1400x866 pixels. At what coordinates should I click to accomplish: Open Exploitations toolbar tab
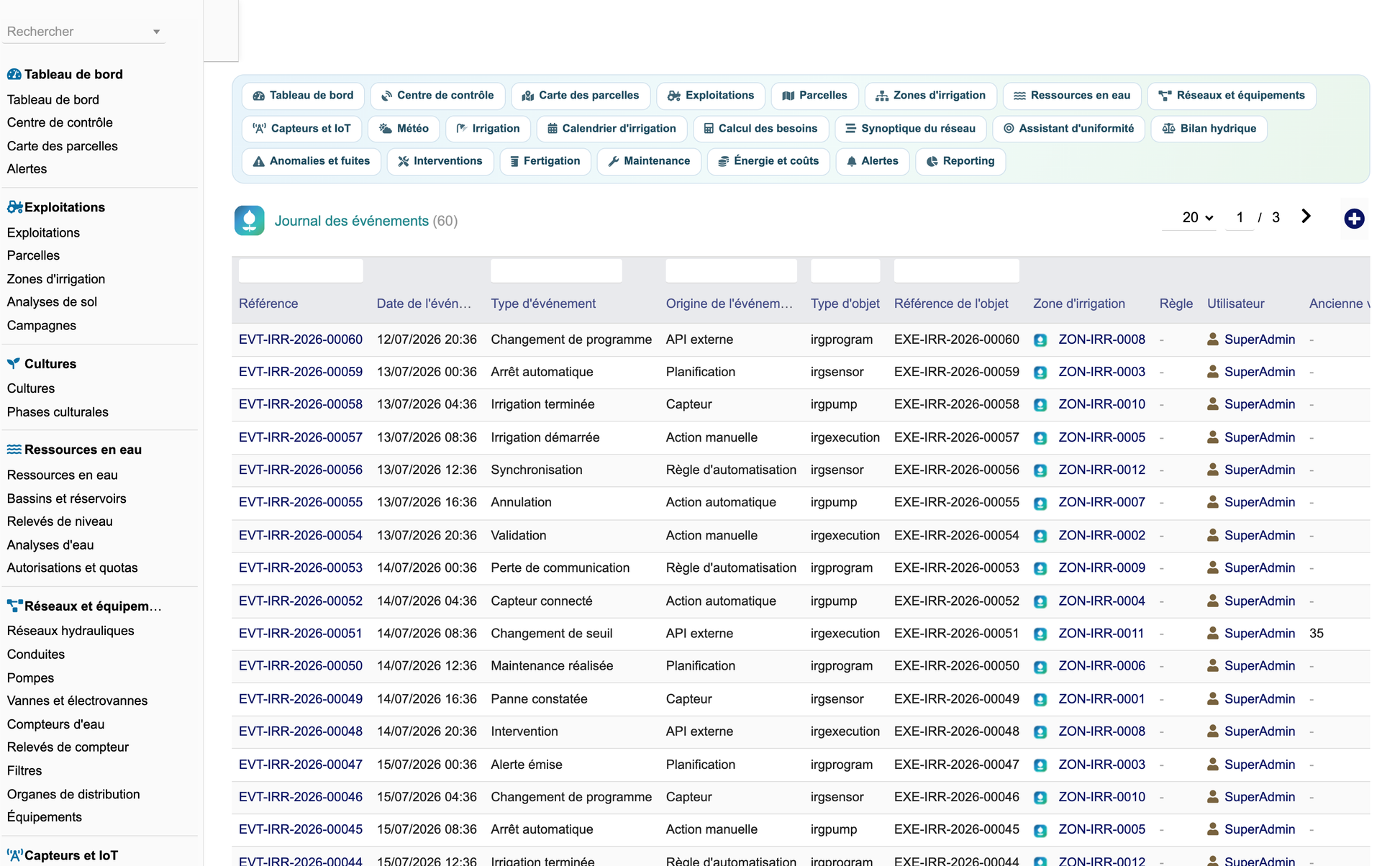tap(711, 96)
